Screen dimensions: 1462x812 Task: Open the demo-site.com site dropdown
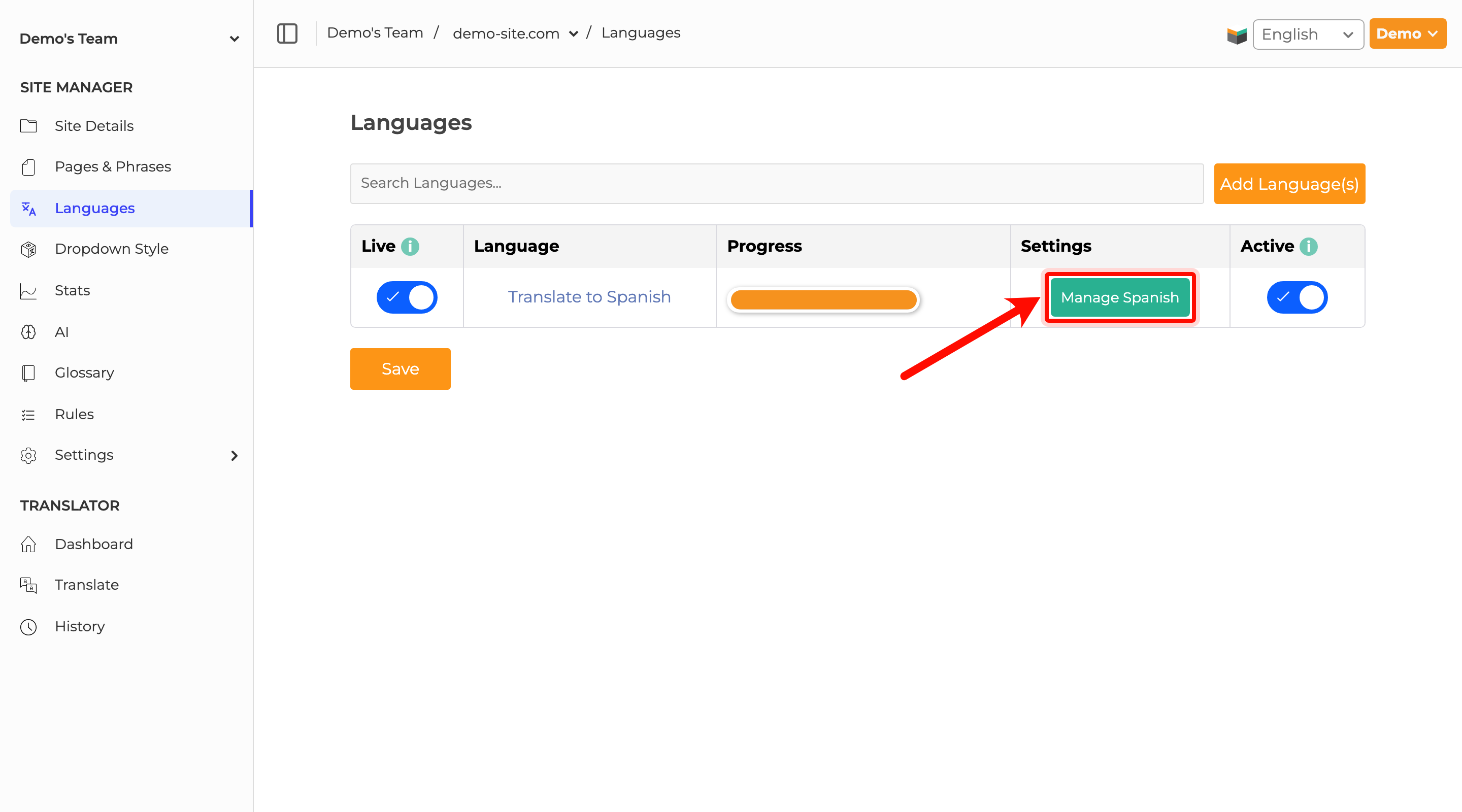[x=515, y=33]
